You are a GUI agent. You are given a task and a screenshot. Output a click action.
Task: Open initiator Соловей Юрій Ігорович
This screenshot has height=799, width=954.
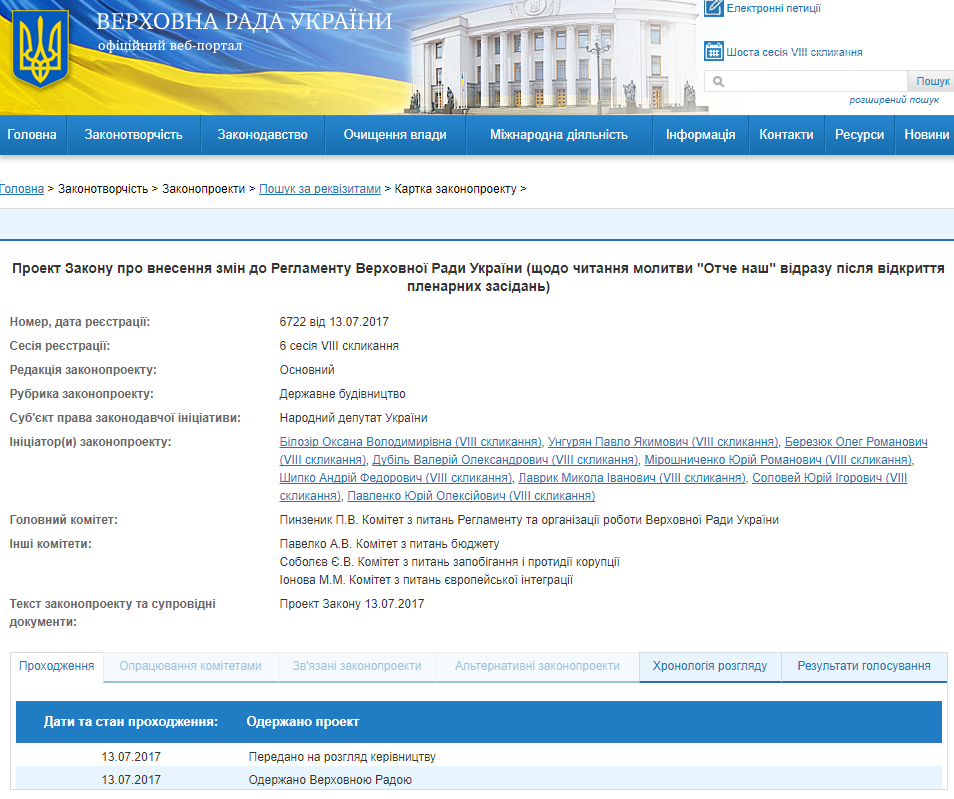[x=829, y=478]
